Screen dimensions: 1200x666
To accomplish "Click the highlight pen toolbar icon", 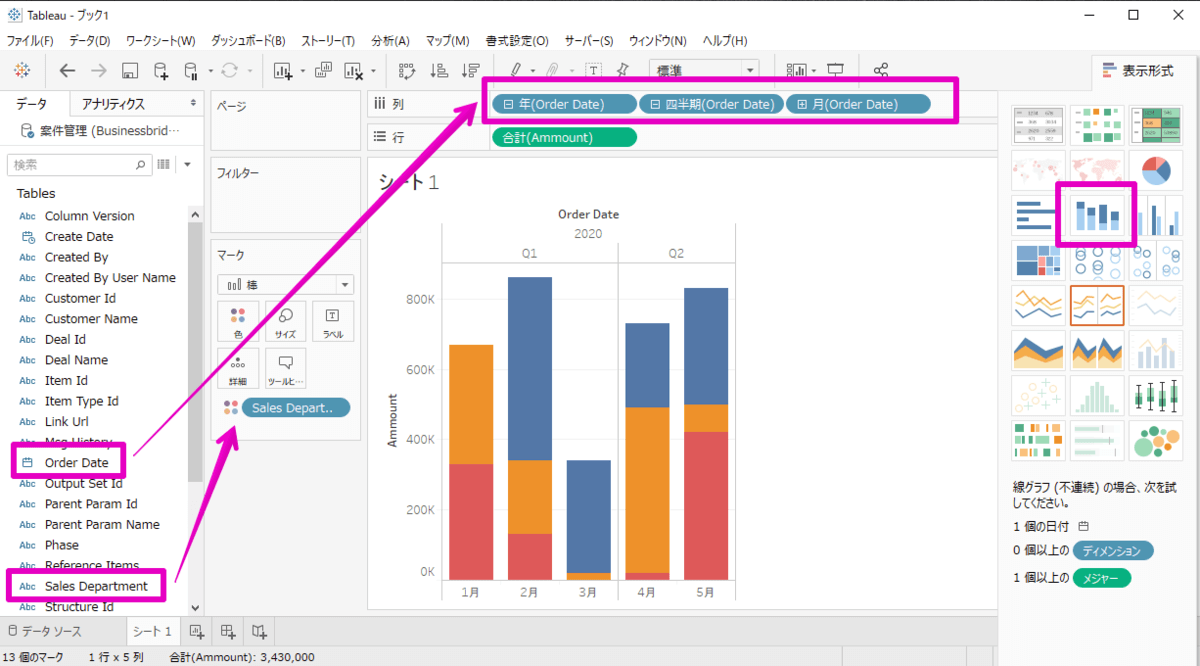I will tap(516, 70).
